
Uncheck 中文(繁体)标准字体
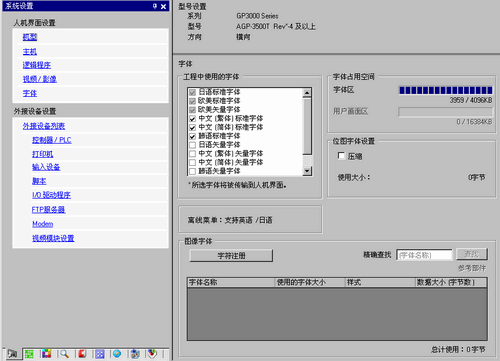pyautogui.click(x=192, y=118)
